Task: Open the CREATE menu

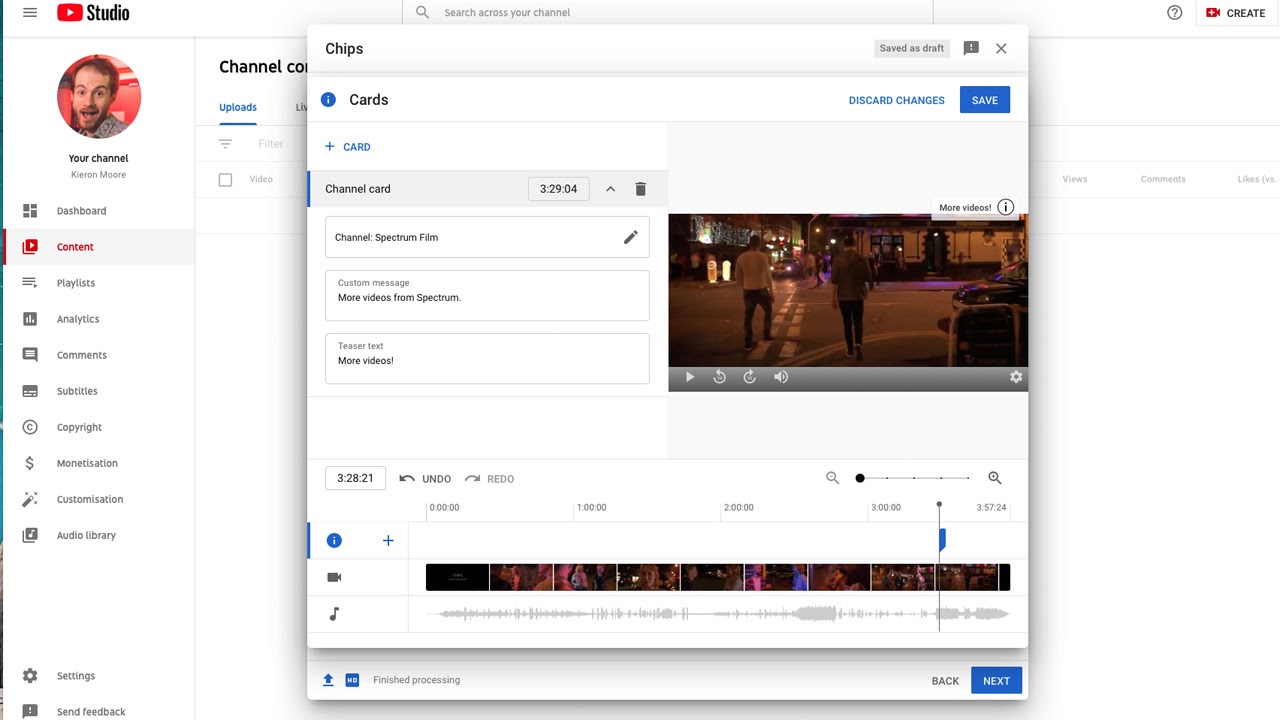Action: pyautogui.click(x=1236, y=13)
